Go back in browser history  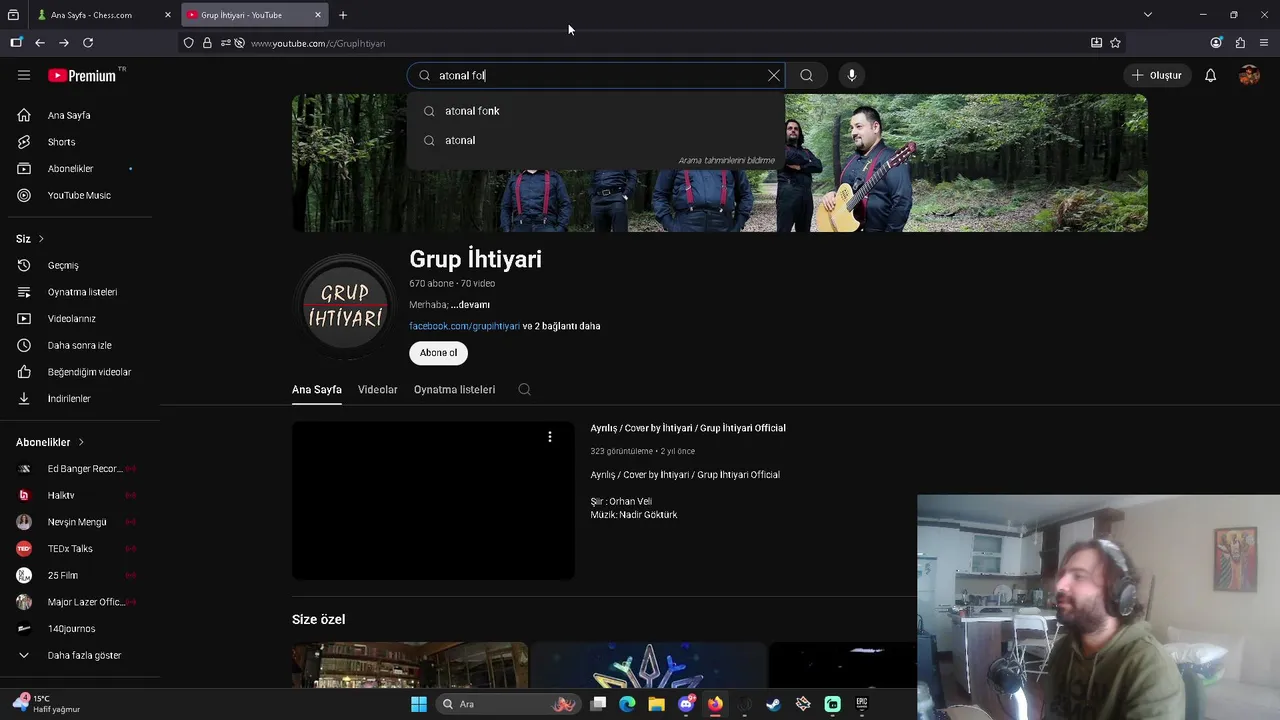click(x=40, y=43)
